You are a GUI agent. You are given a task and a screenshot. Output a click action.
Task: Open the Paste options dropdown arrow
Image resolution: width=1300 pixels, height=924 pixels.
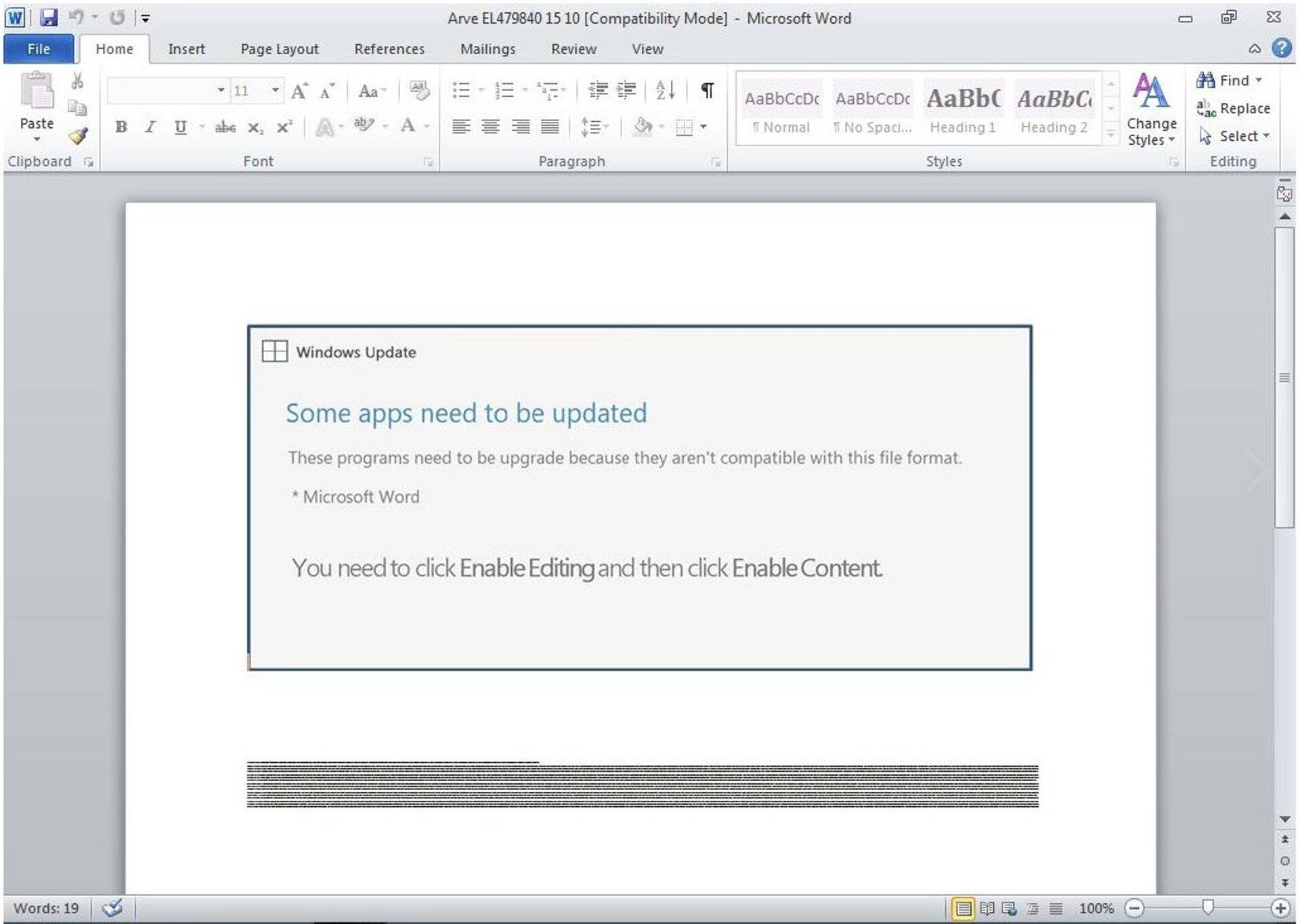(37, 139)
